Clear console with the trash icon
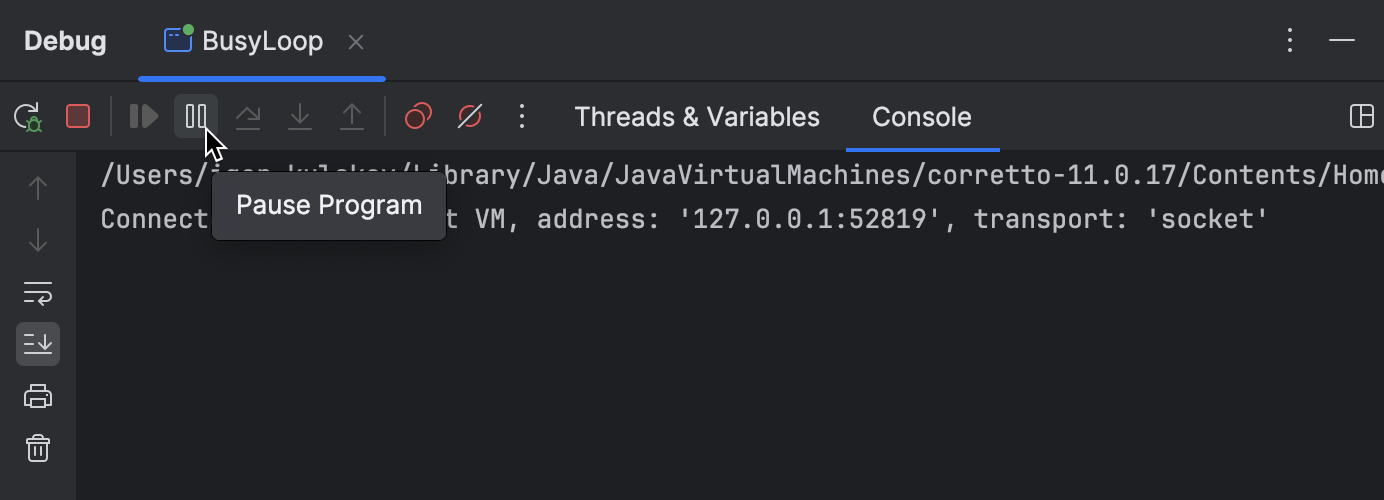1384x500 pixels. click(38, 448)
